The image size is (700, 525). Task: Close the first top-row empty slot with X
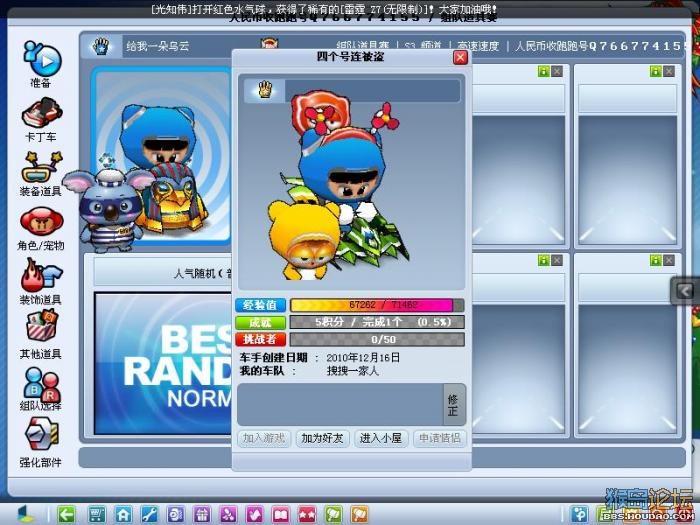tap(557, 71)
